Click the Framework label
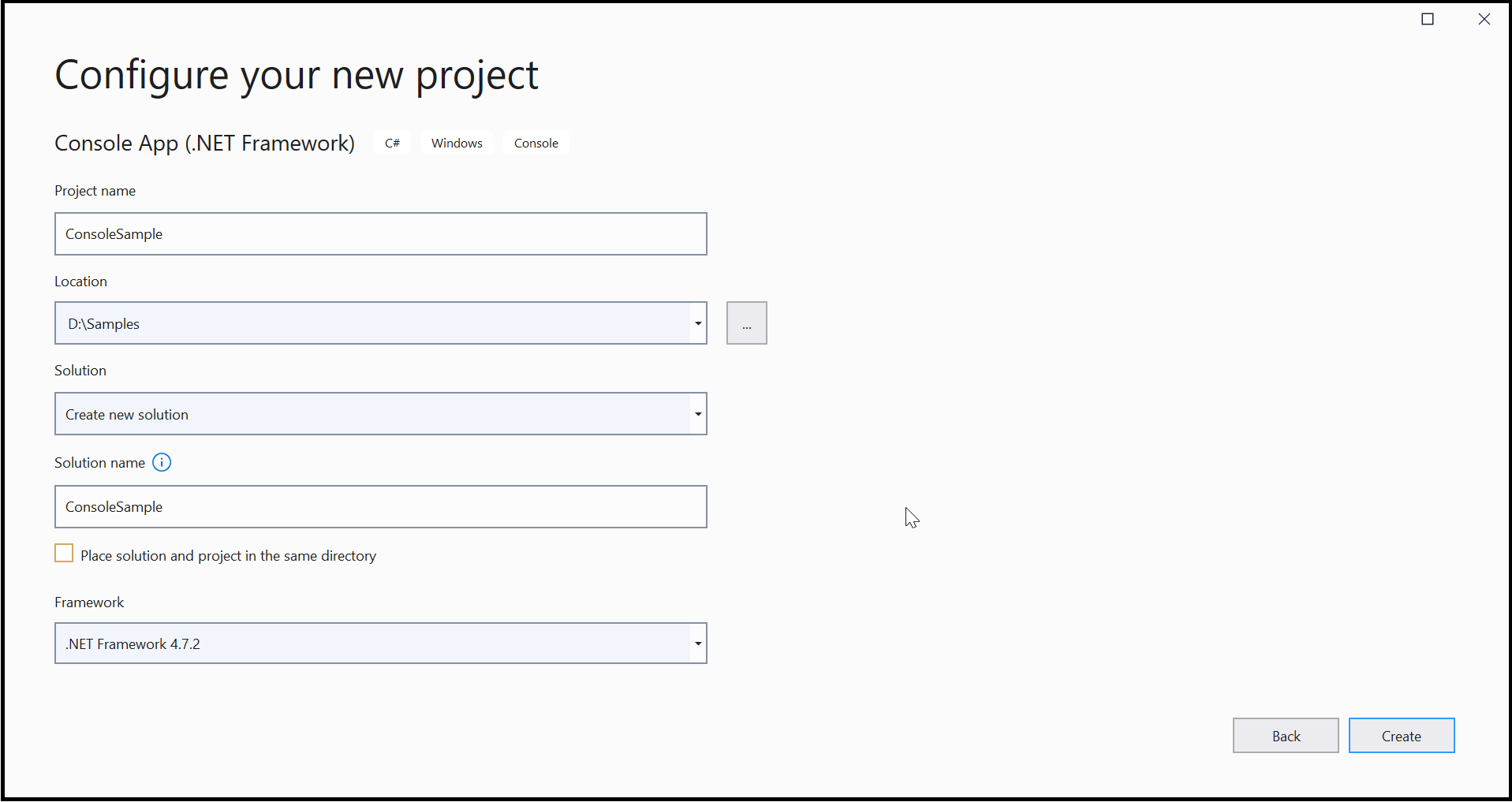 coord(88,602)
